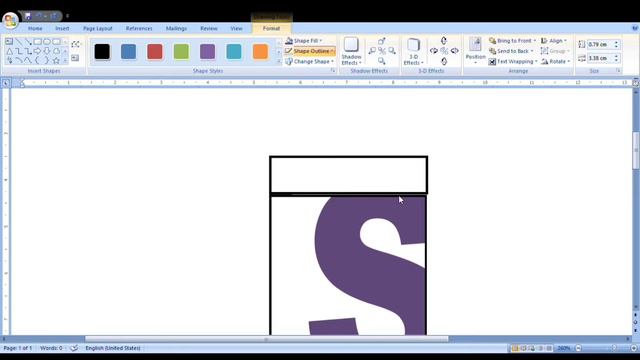Select the right arrow block shape

pyautogui.click(x=38, y=51)
